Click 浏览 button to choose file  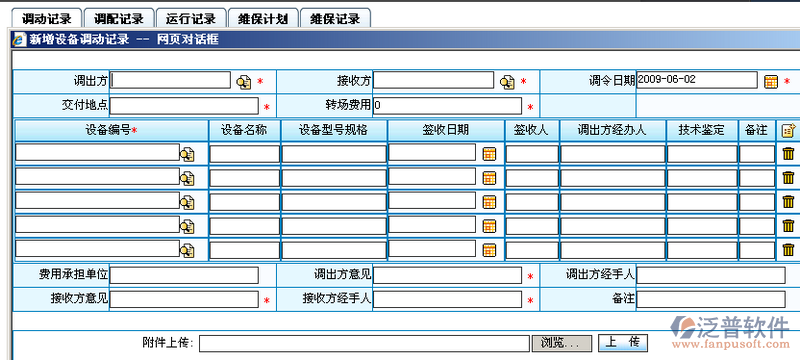[562, 343]
